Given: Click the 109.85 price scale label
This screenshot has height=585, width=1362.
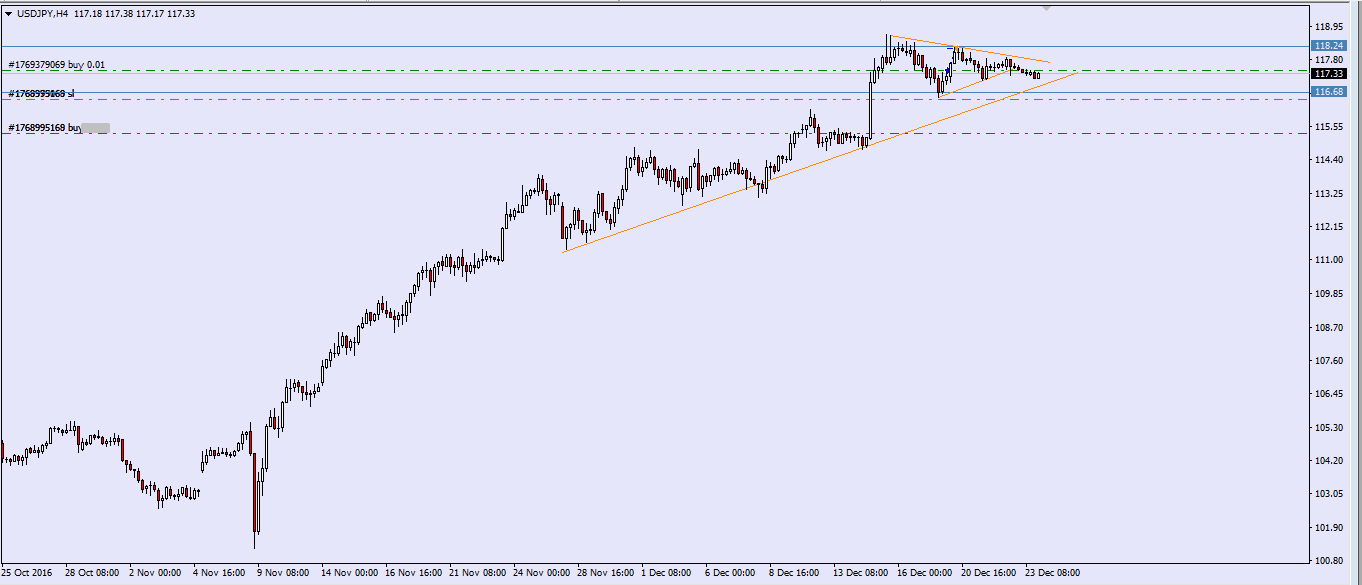Looking at the screenshot, I should (1329, 294).
